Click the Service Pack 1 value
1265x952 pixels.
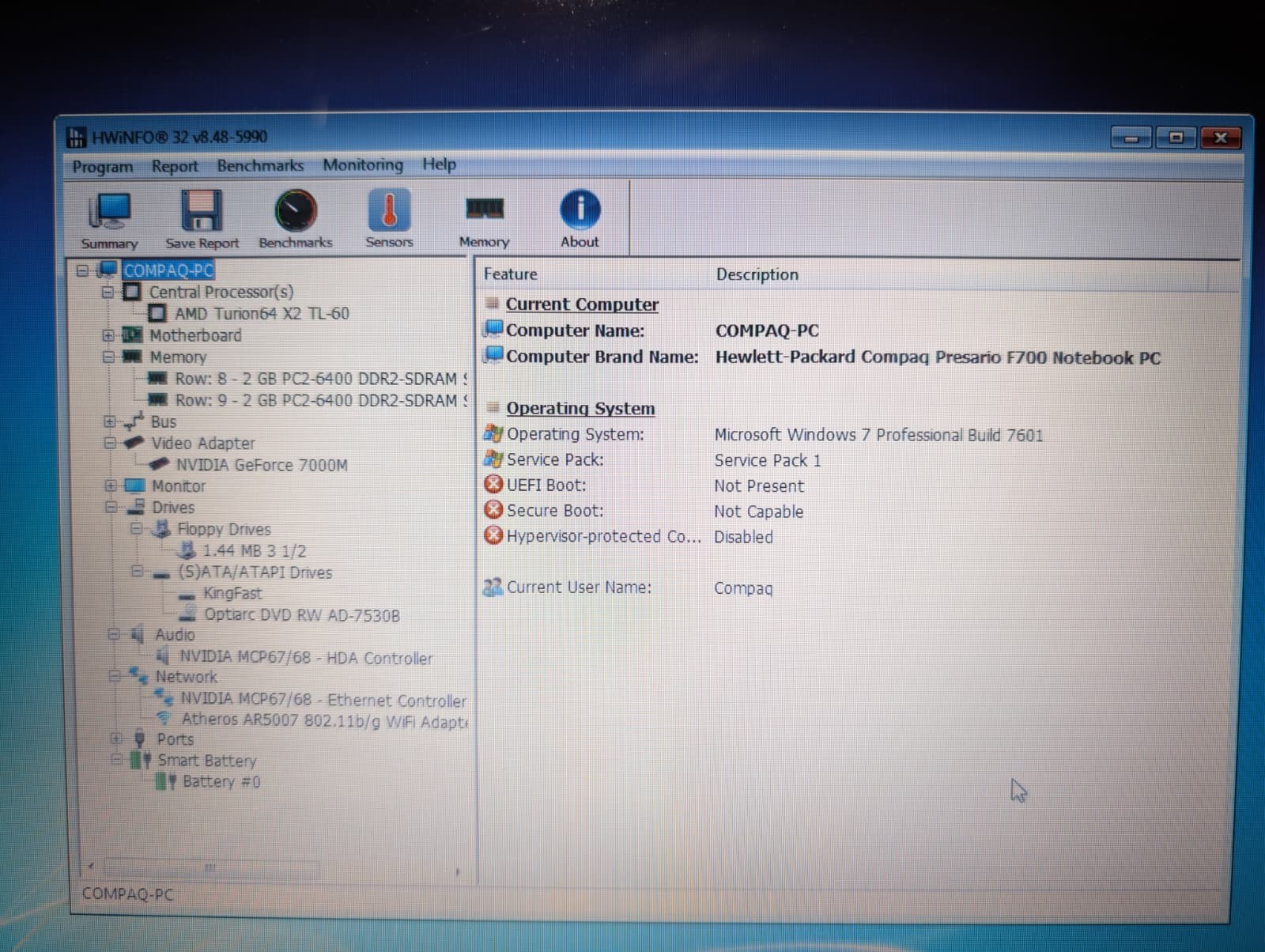click(x=768, y=460)
